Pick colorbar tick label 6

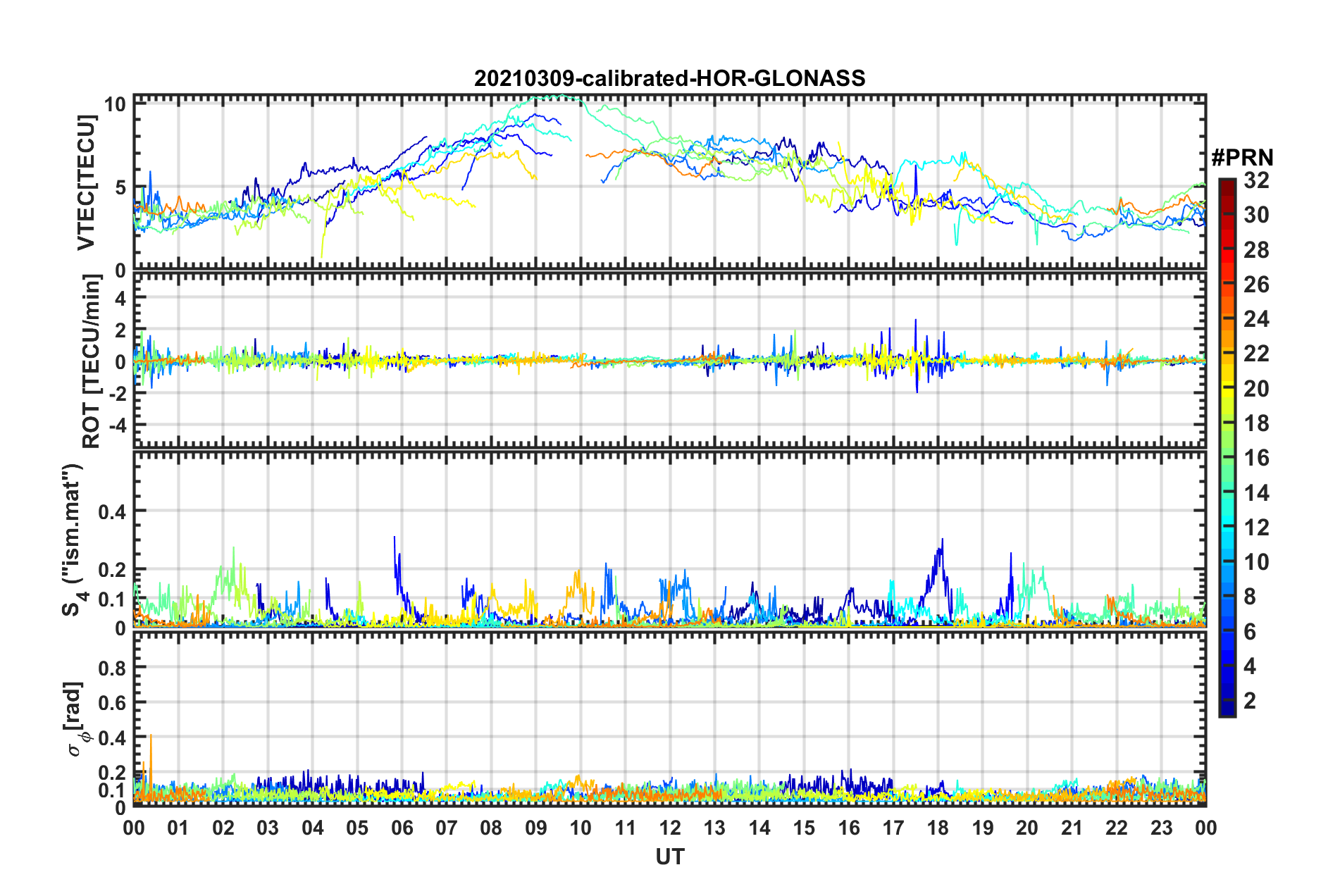click(1250, 631)
